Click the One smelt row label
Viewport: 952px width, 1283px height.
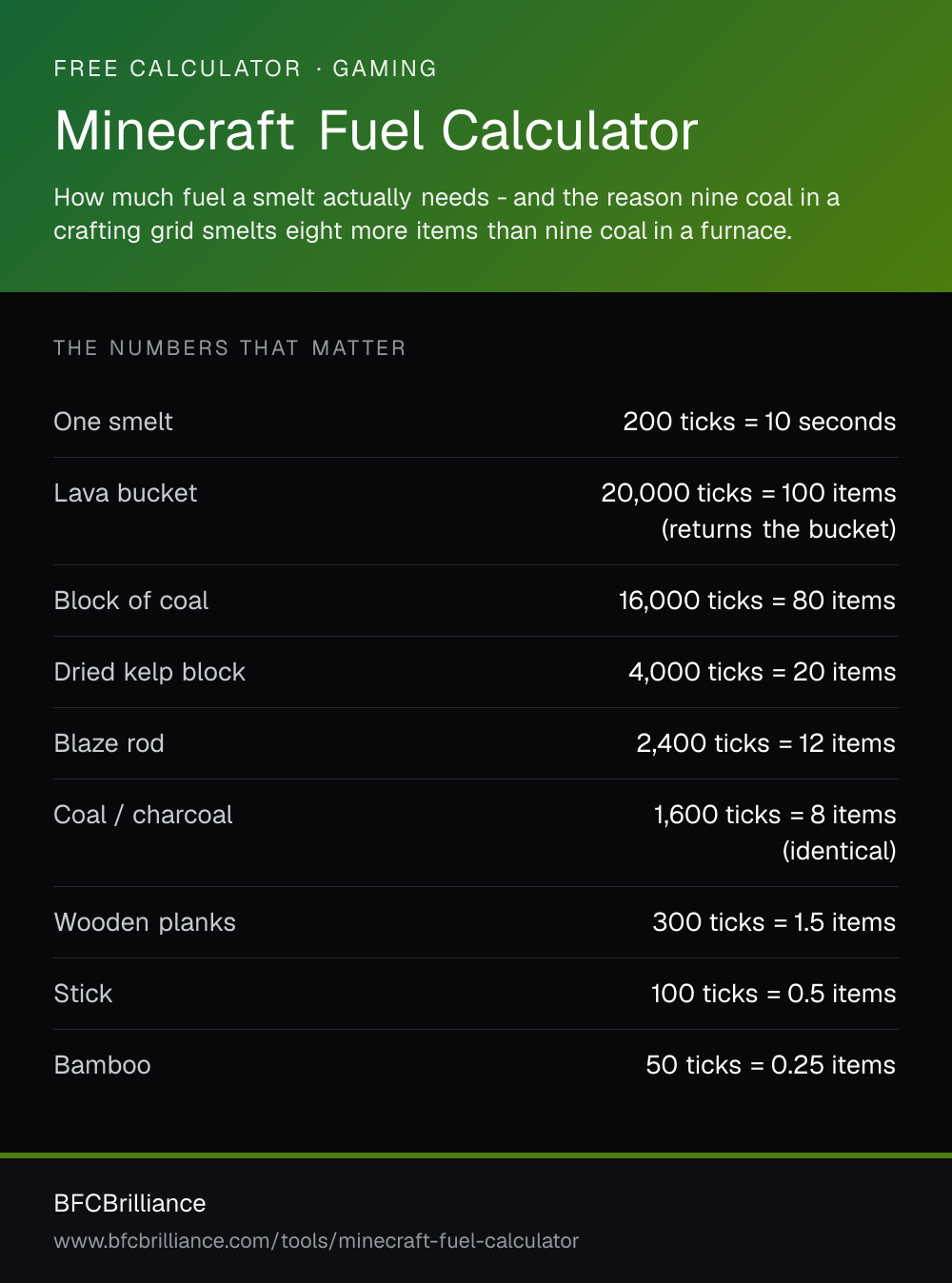(x=113, y=422)
